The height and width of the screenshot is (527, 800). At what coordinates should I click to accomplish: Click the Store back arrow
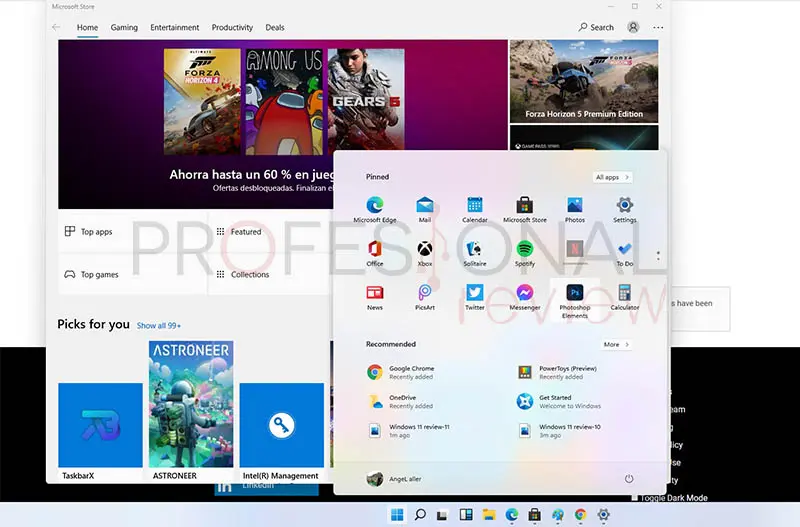pyautogui.click(x=56, y=27)
